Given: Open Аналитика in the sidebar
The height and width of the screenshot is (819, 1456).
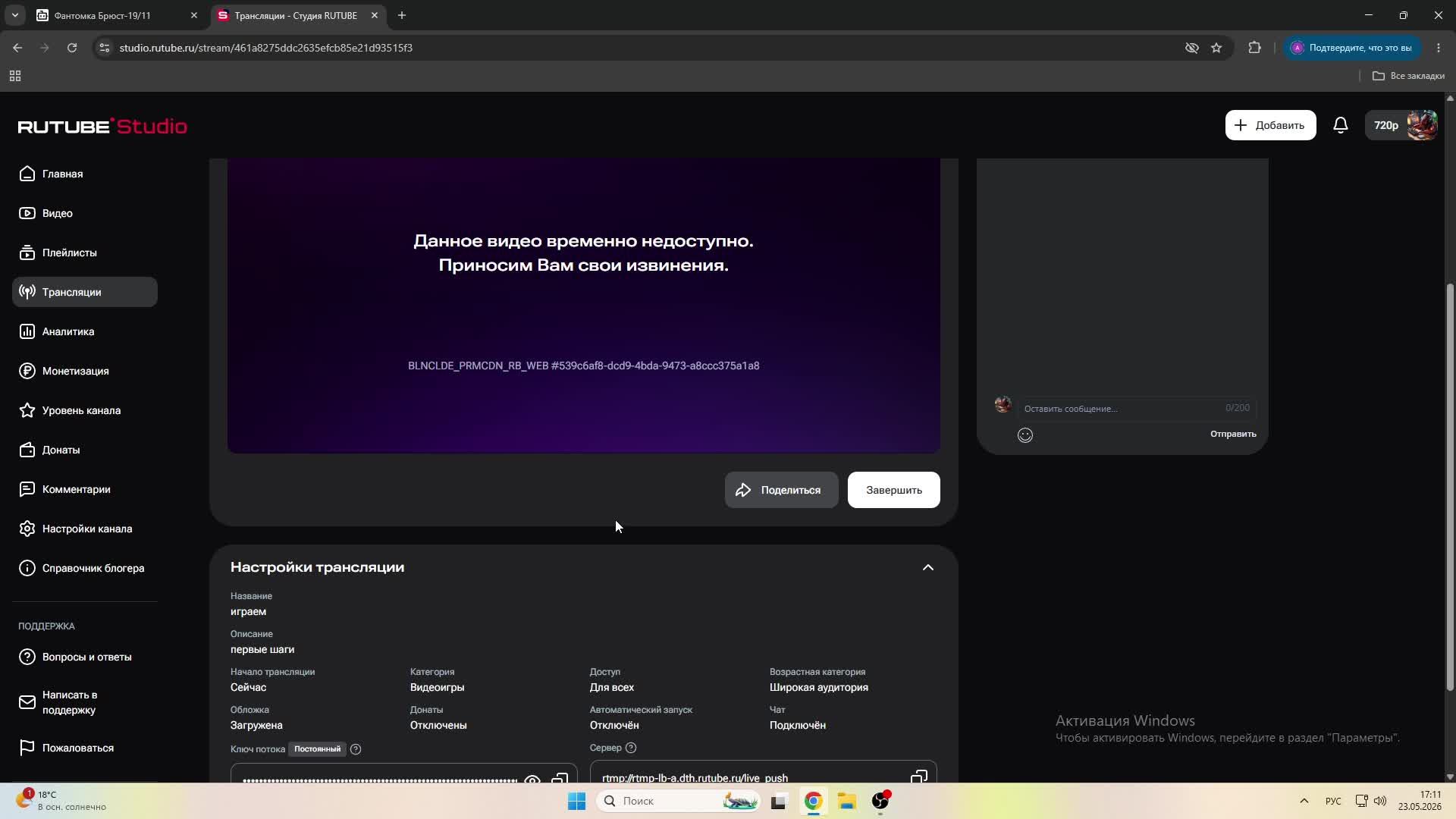Looking at the screenshot, I should [85, 331].
